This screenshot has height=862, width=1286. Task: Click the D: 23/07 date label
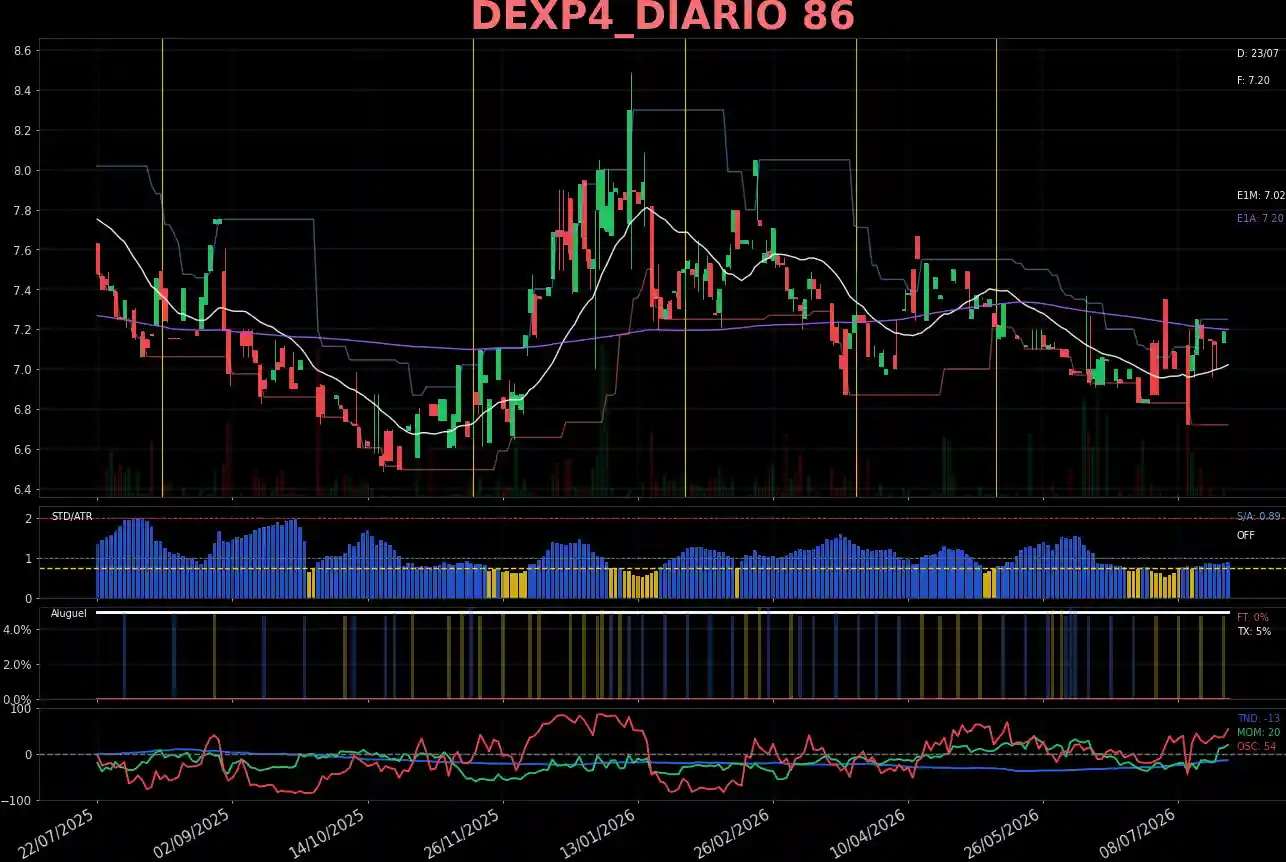point(1258,54)
